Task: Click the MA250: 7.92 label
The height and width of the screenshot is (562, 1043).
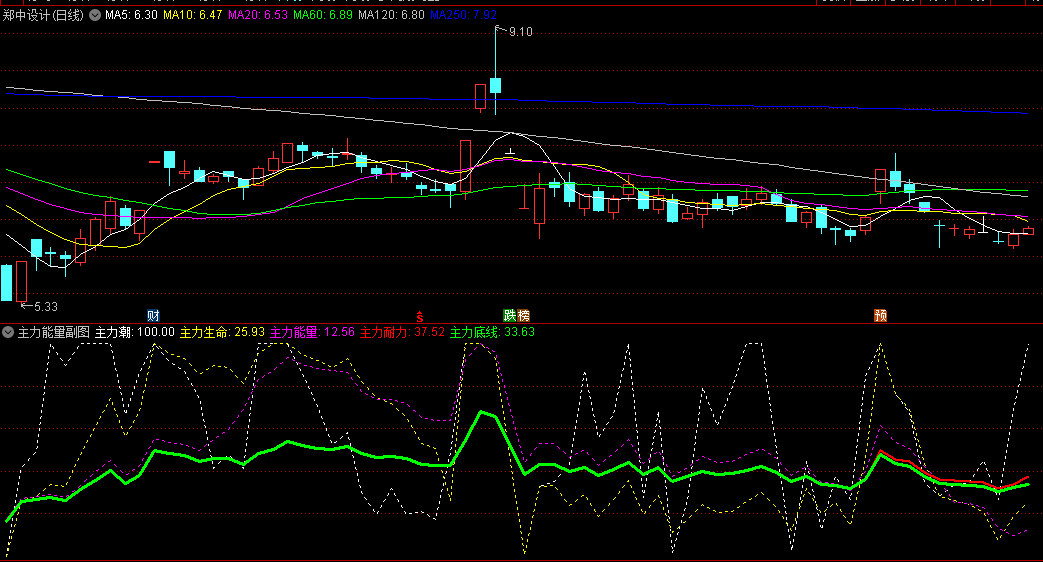Action: (x=463, y=15)
